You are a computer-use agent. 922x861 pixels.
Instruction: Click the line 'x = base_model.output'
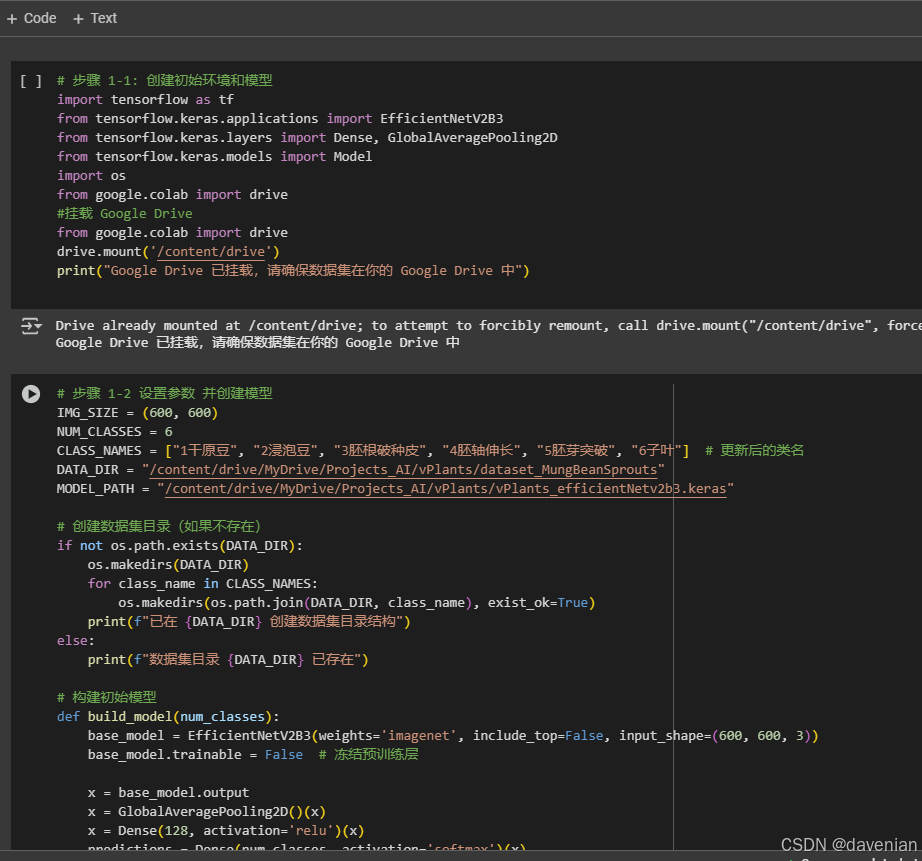point(168,793)
